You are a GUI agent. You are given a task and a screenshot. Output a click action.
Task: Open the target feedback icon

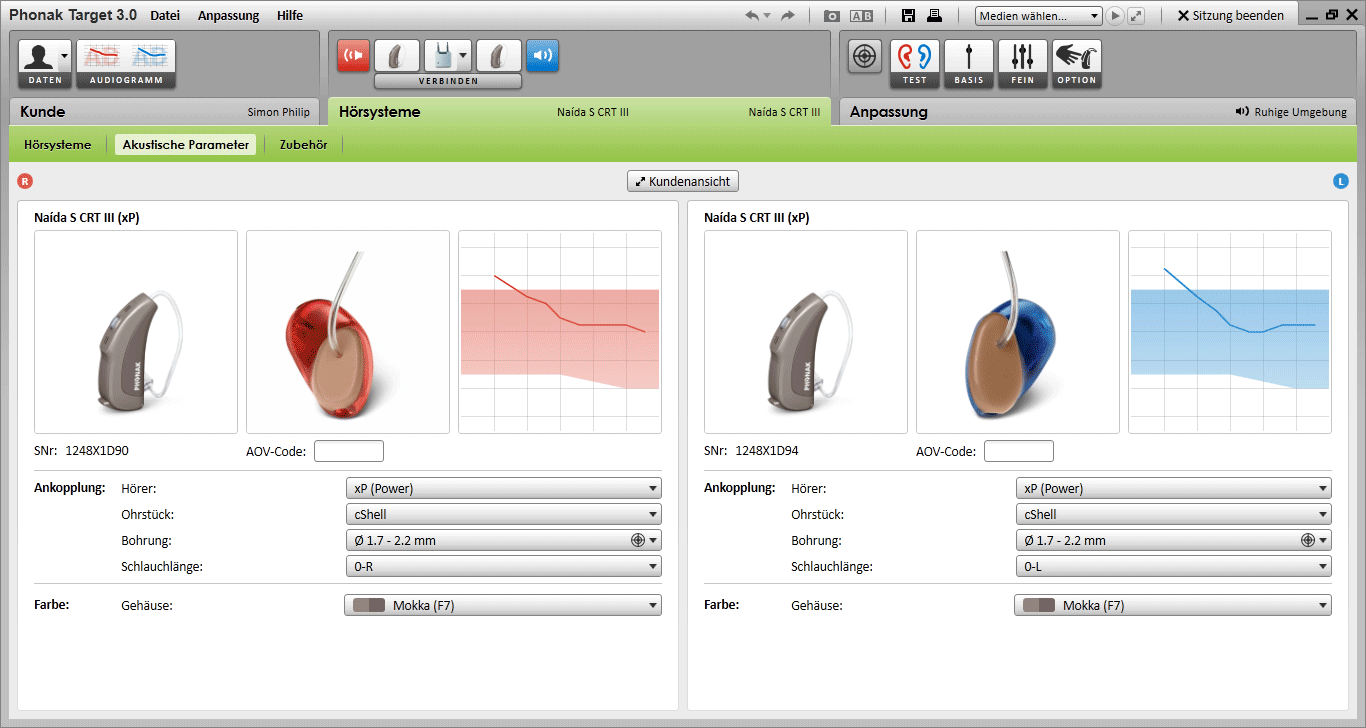tap(865, 56)
